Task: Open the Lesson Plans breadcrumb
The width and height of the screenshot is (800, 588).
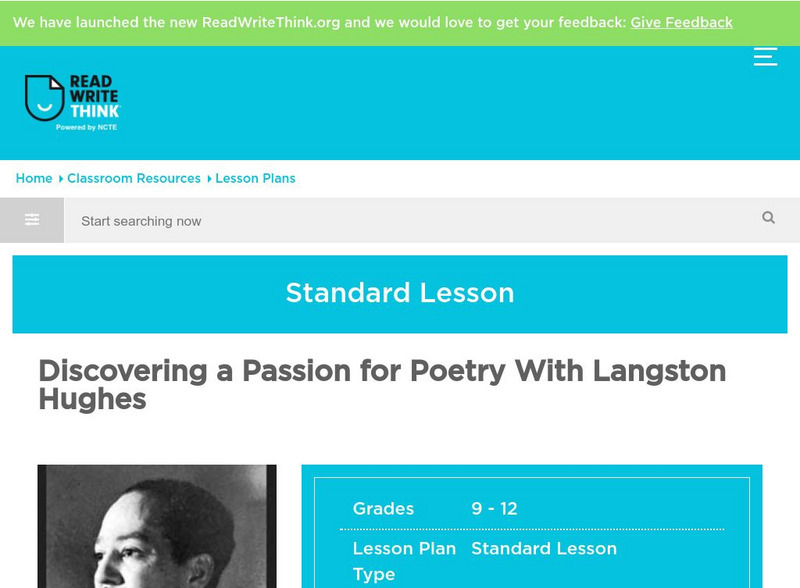Action: point(255,178)
